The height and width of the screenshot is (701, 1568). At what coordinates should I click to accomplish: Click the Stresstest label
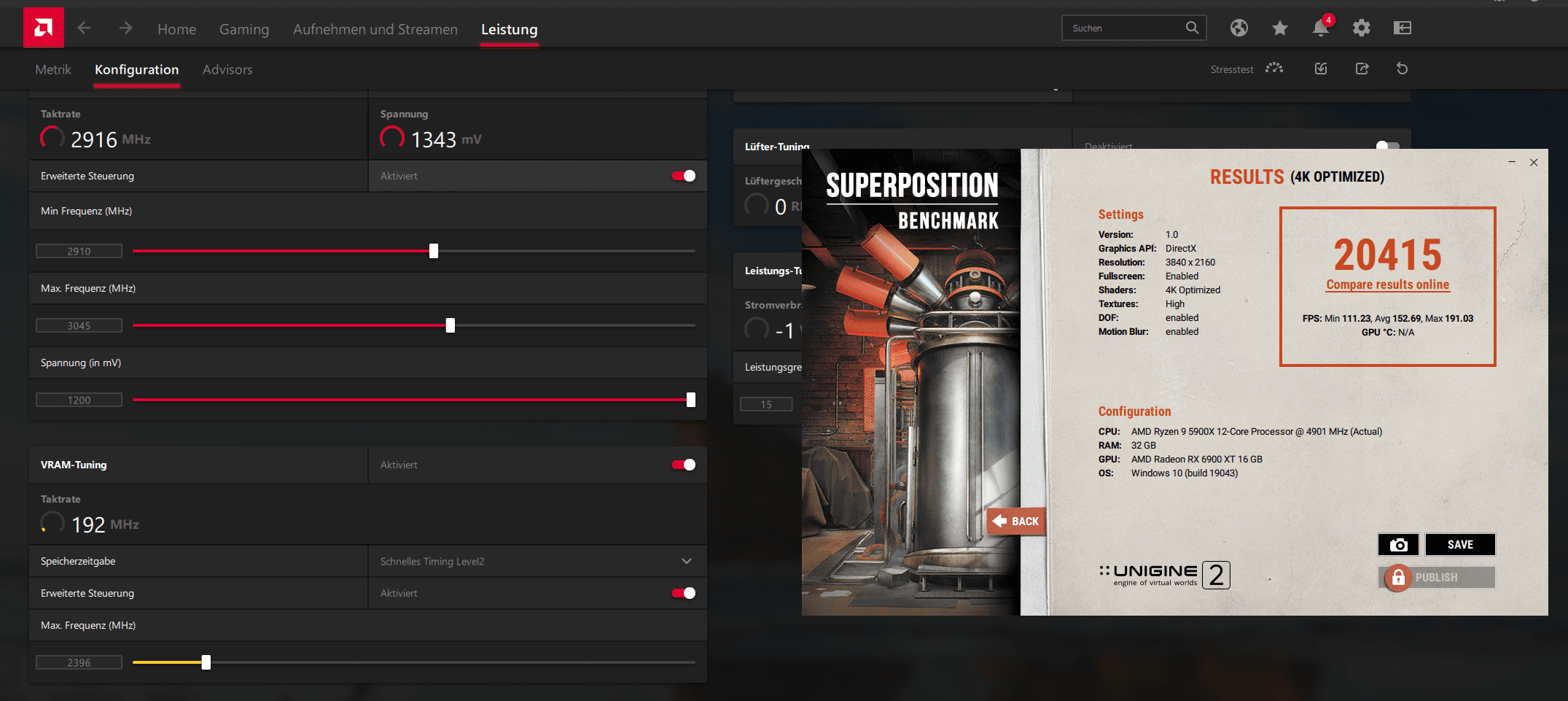(x=1232, y=69)
